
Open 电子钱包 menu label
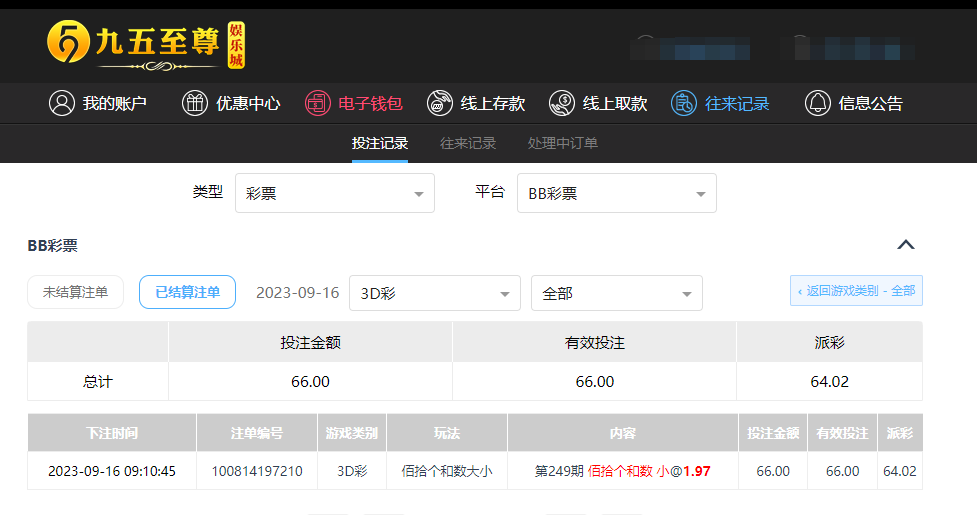pos(370,103)
